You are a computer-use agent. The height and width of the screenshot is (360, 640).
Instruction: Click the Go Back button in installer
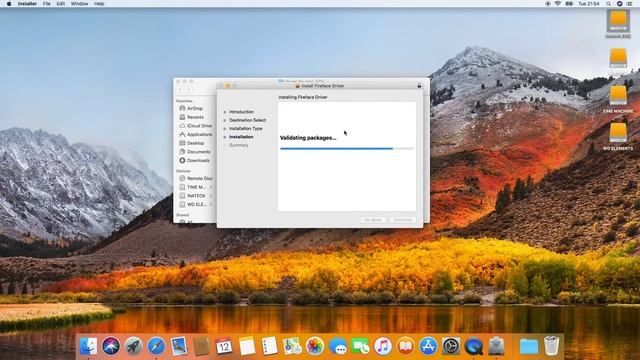click(373, 220)
